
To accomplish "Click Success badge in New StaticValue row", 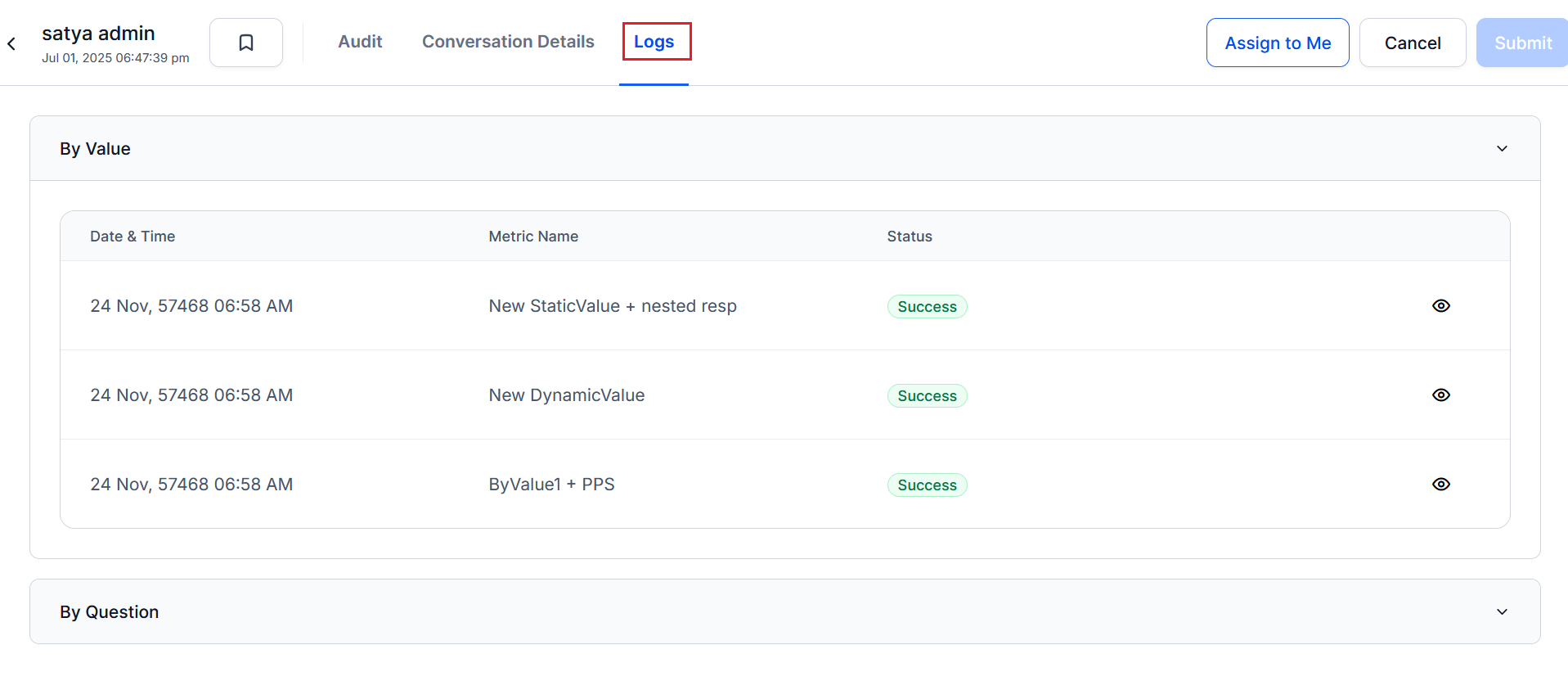I will click(927, 307).
